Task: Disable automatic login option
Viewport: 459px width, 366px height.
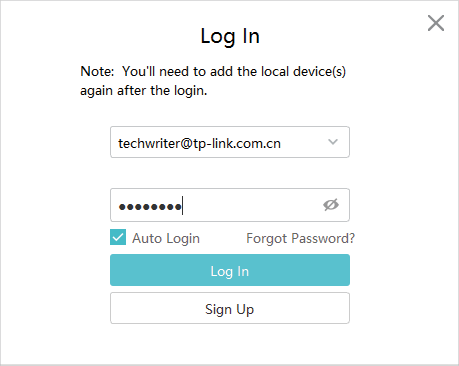Action: click(x=118, y=237)
